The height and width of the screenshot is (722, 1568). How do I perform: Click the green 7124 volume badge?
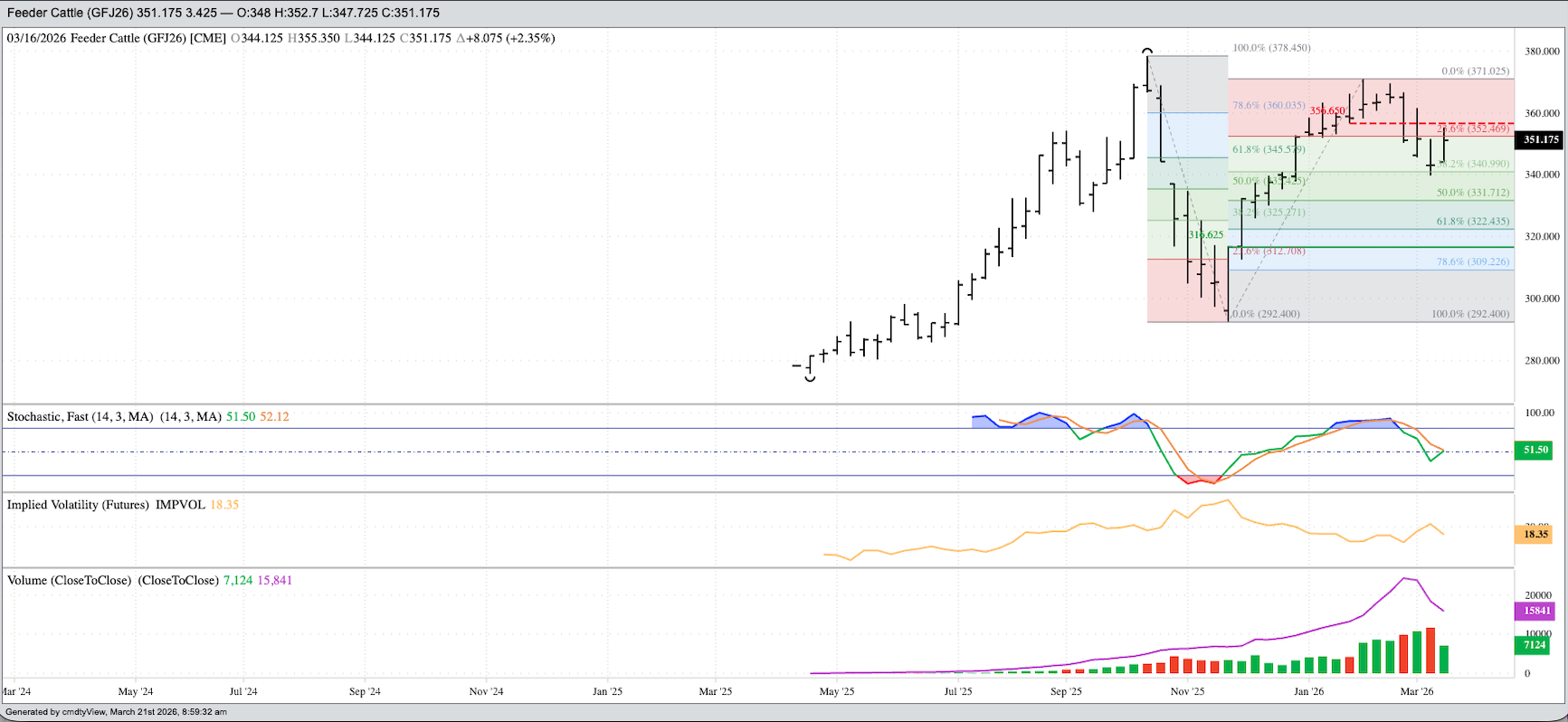click(x=1535, y=645)
